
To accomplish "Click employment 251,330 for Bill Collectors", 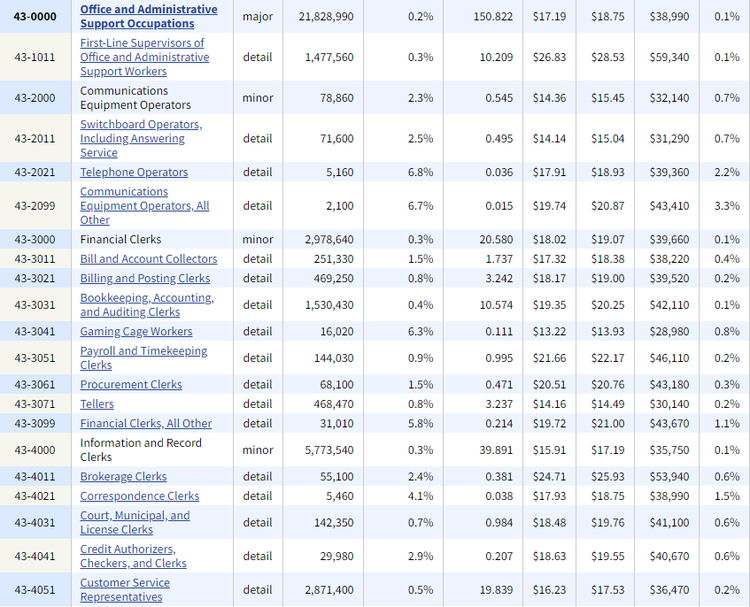I will [334, 259].
